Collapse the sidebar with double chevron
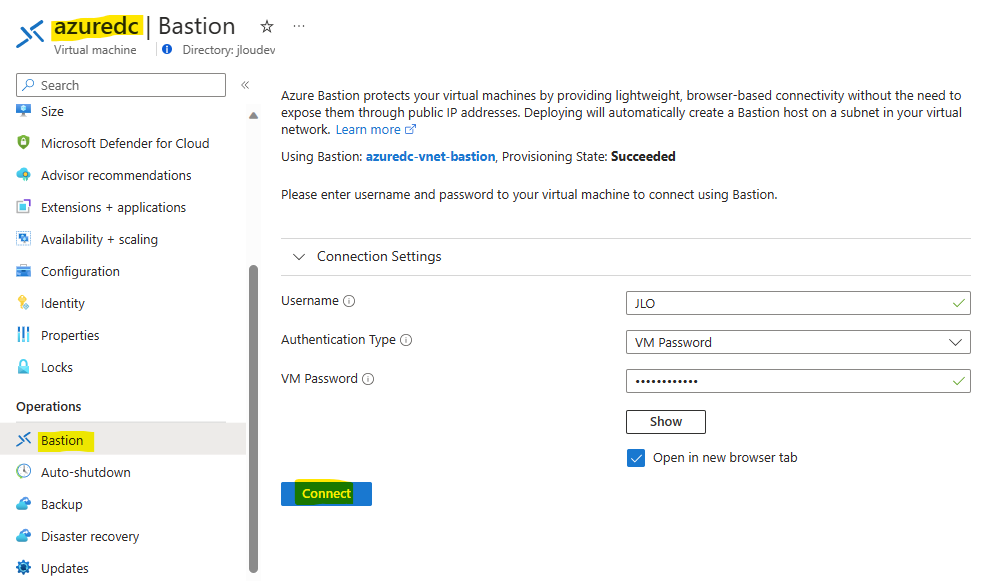This screenshot has width=988, height=581. pos(245,85)
